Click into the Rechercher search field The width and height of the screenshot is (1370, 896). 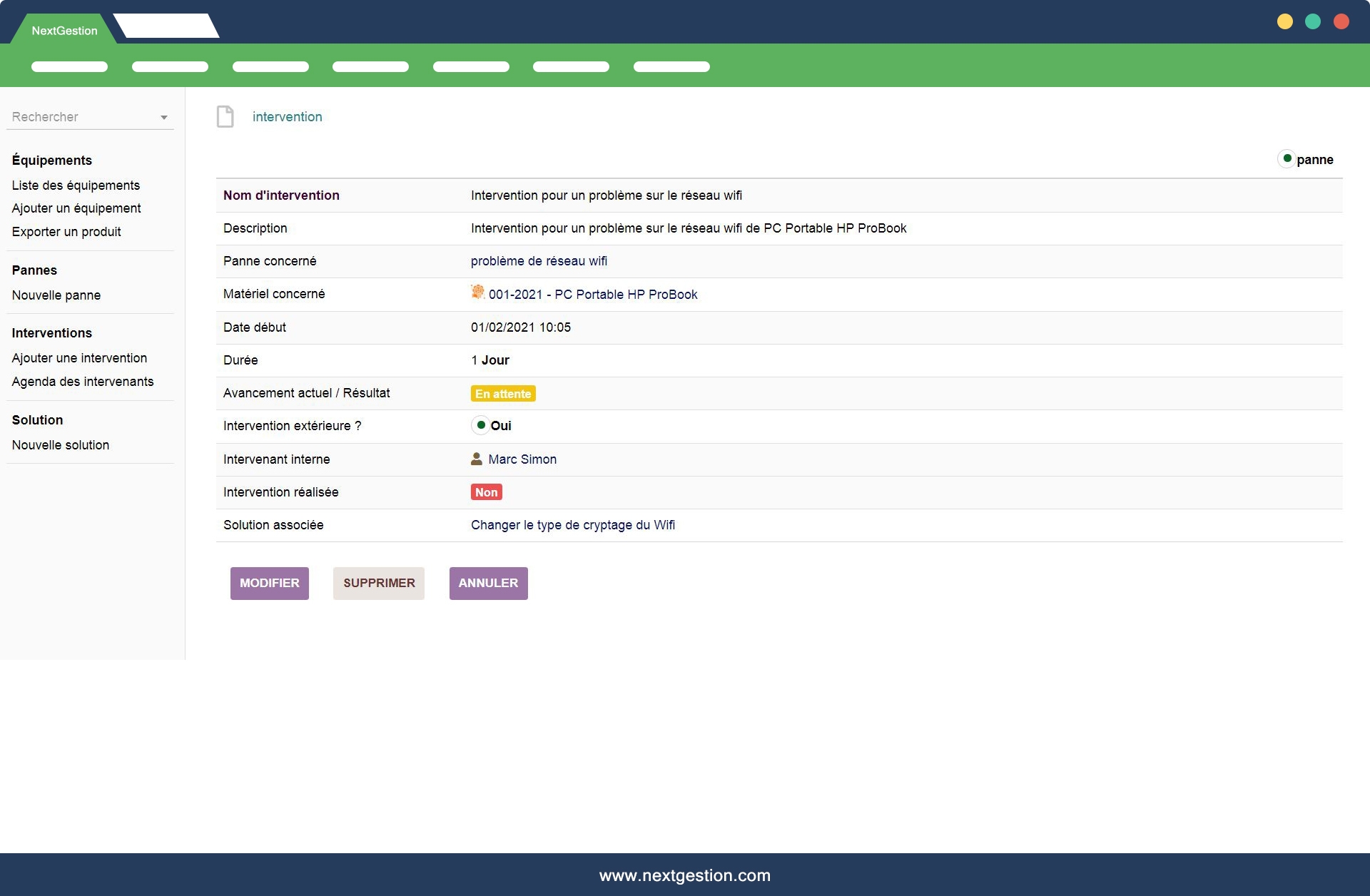coord(78,117)
